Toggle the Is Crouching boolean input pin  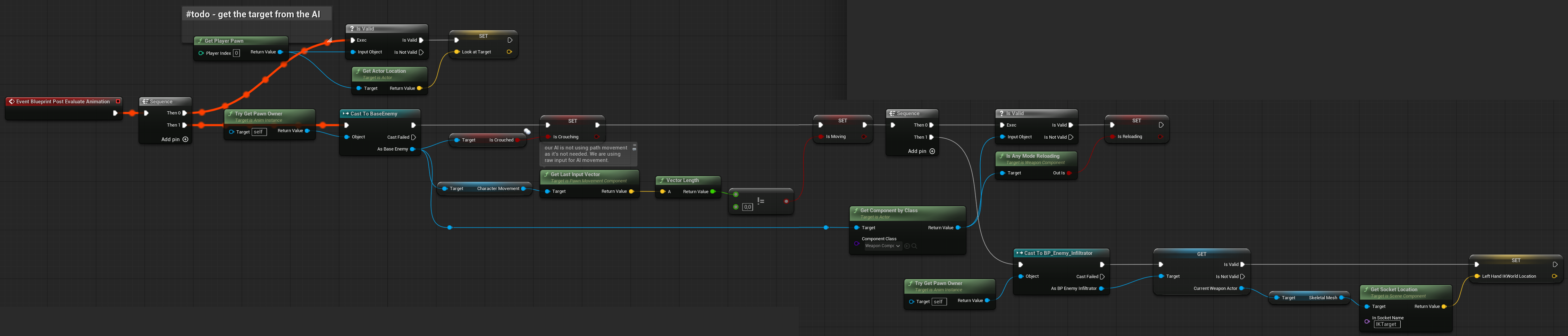pos(548,137)
